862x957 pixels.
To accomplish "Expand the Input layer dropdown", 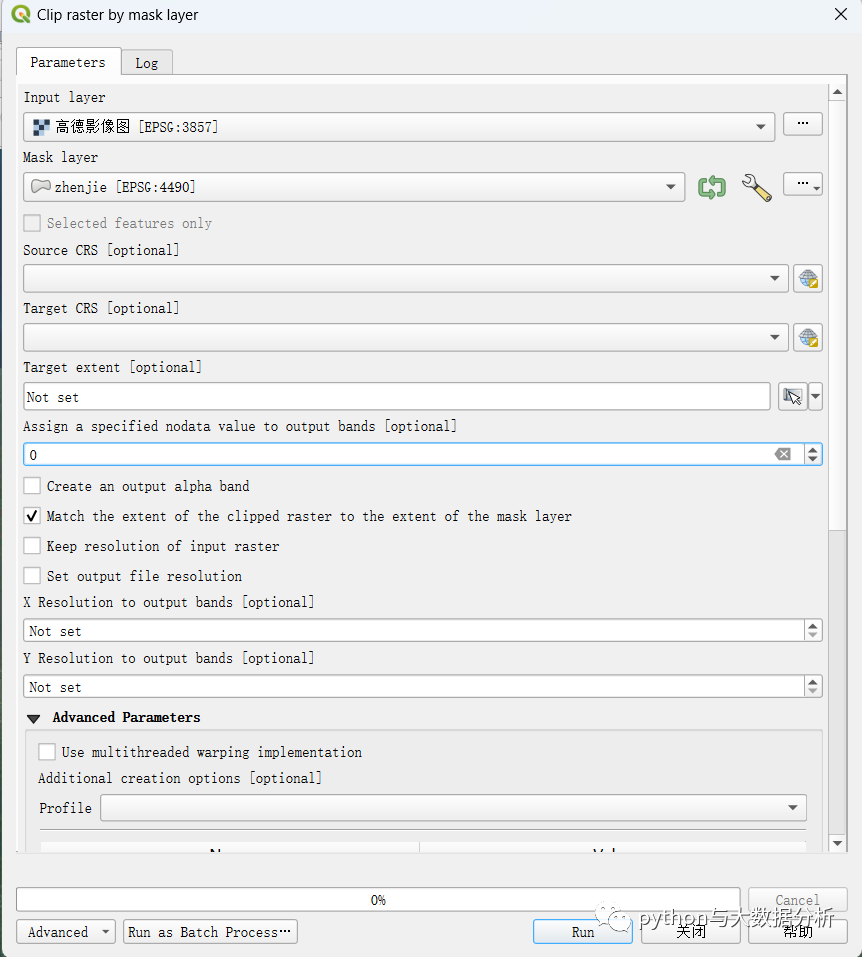I will pos(762,127).
